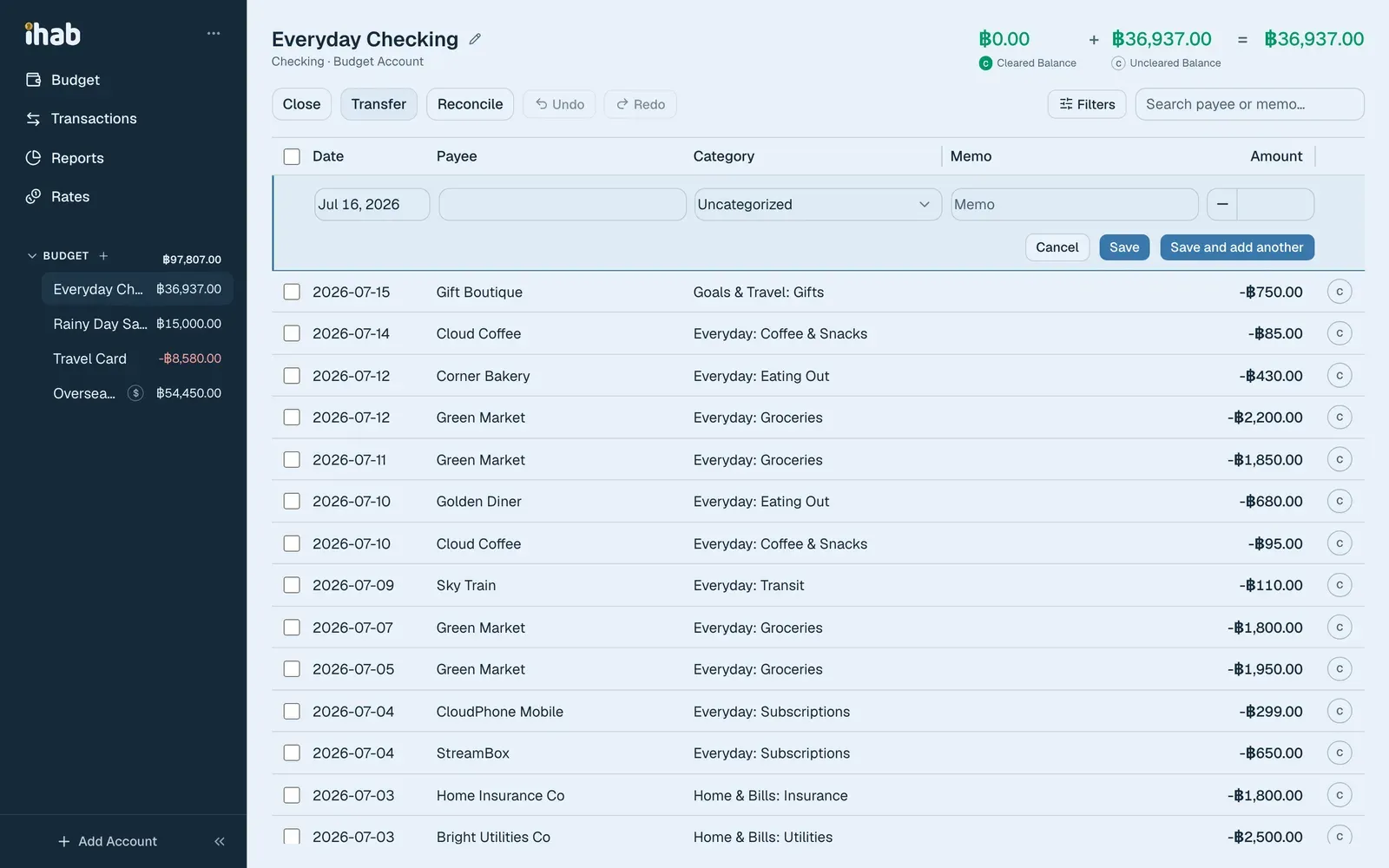
Task: Select the Golden Diner row checkbox
Action: click(292, 501)
